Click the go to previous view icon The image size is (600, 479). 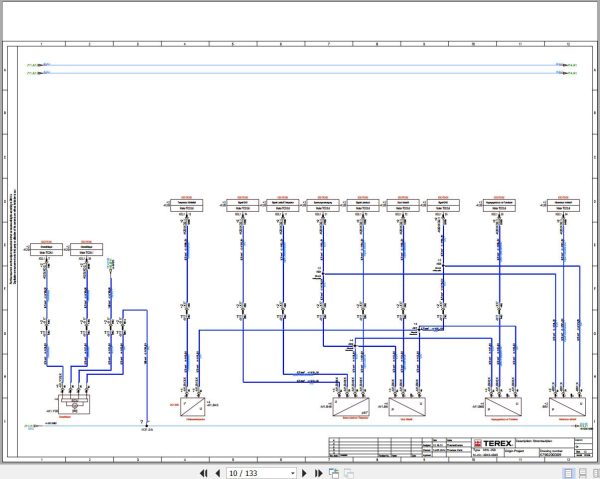(334, 473)
